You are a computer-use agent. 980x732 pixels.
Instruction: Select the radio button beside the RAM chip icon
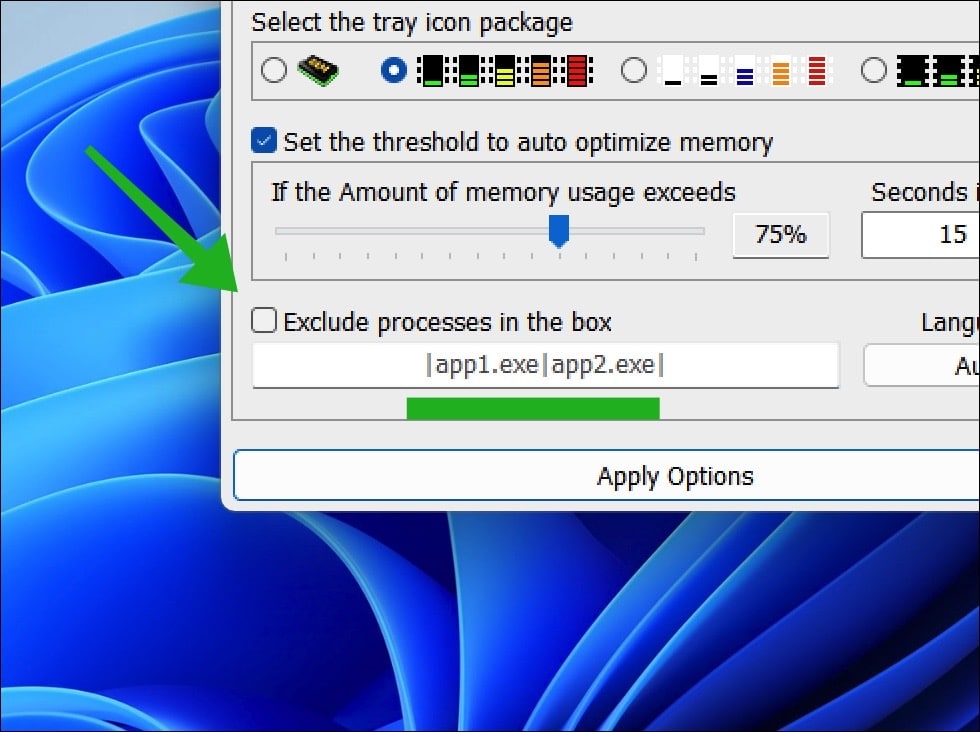274,70
